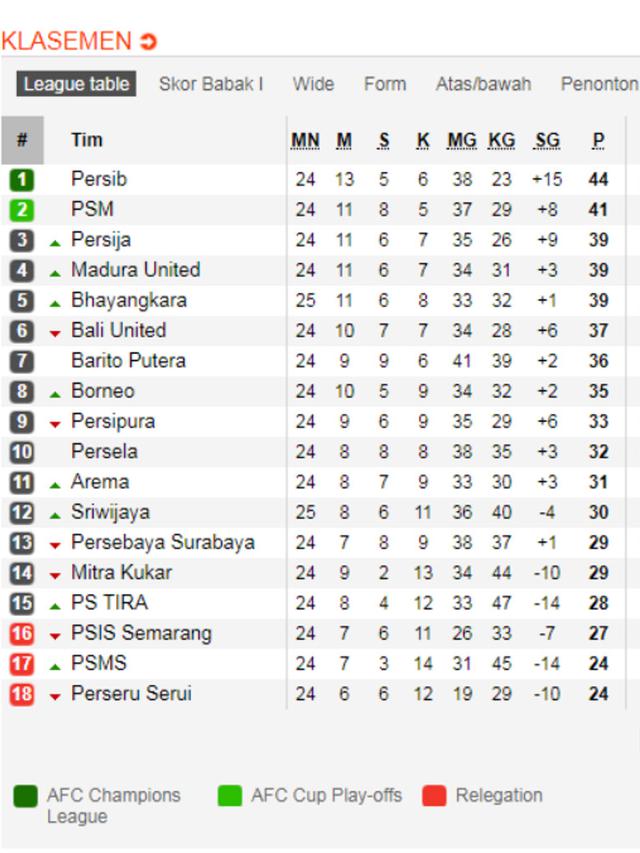Open the Persib team link
The image size is (640, 853).
(99, 179)
